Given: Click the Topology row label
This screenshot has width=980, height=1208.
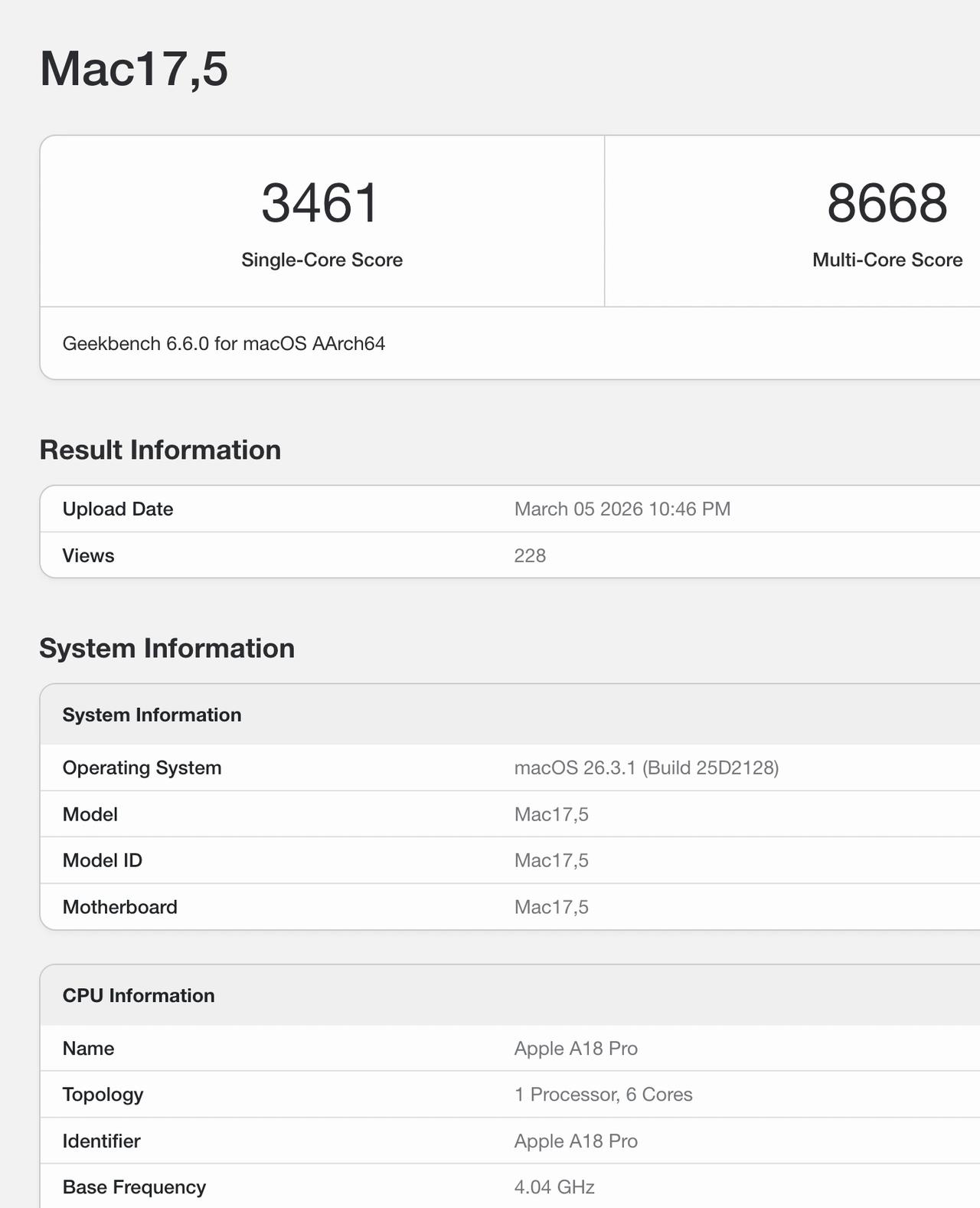Looking at the screenshot, I should click(103, 1095).
